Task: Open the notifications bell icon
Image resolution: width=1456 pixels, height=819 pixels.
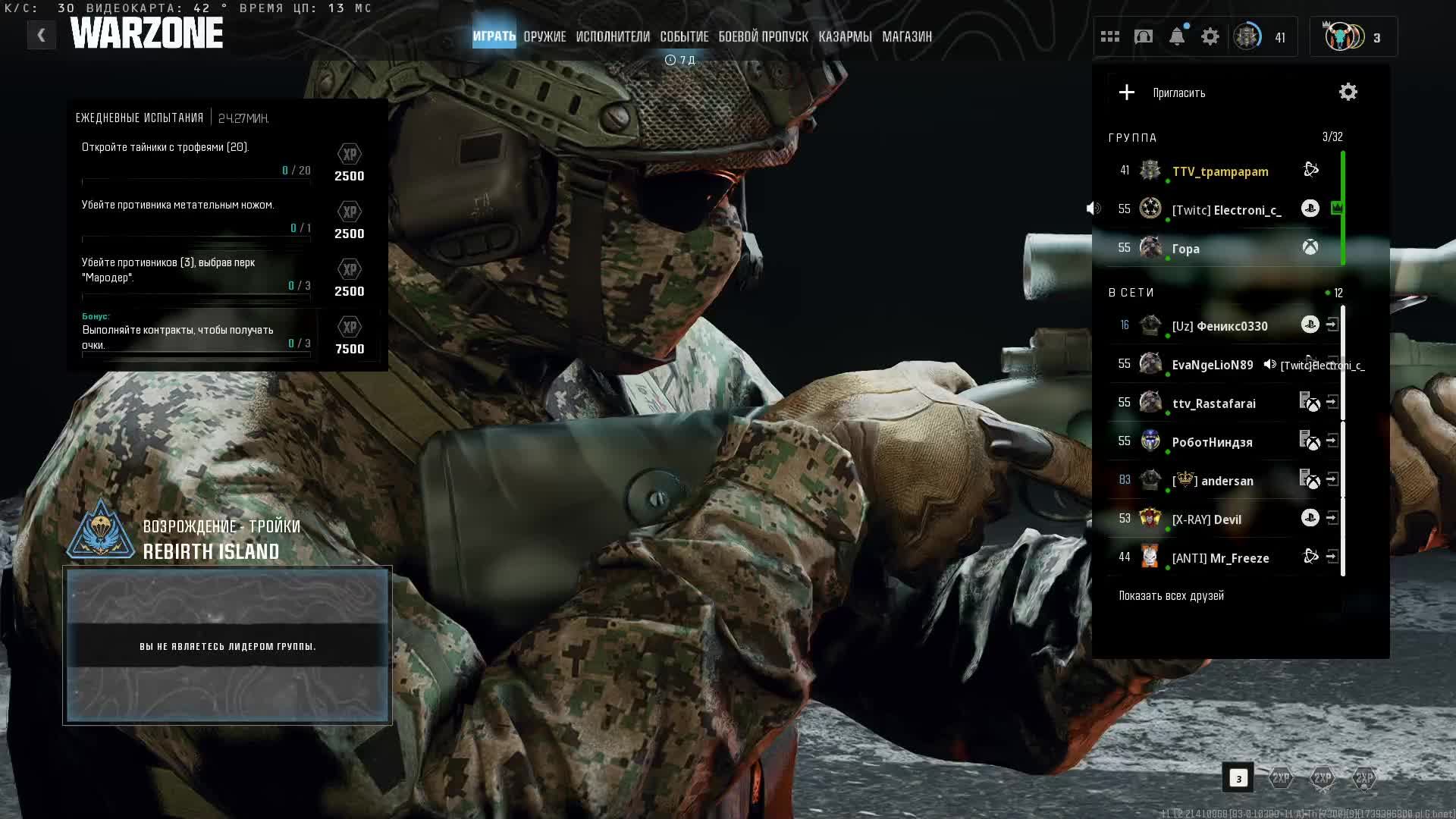Action: [1177, 36]
